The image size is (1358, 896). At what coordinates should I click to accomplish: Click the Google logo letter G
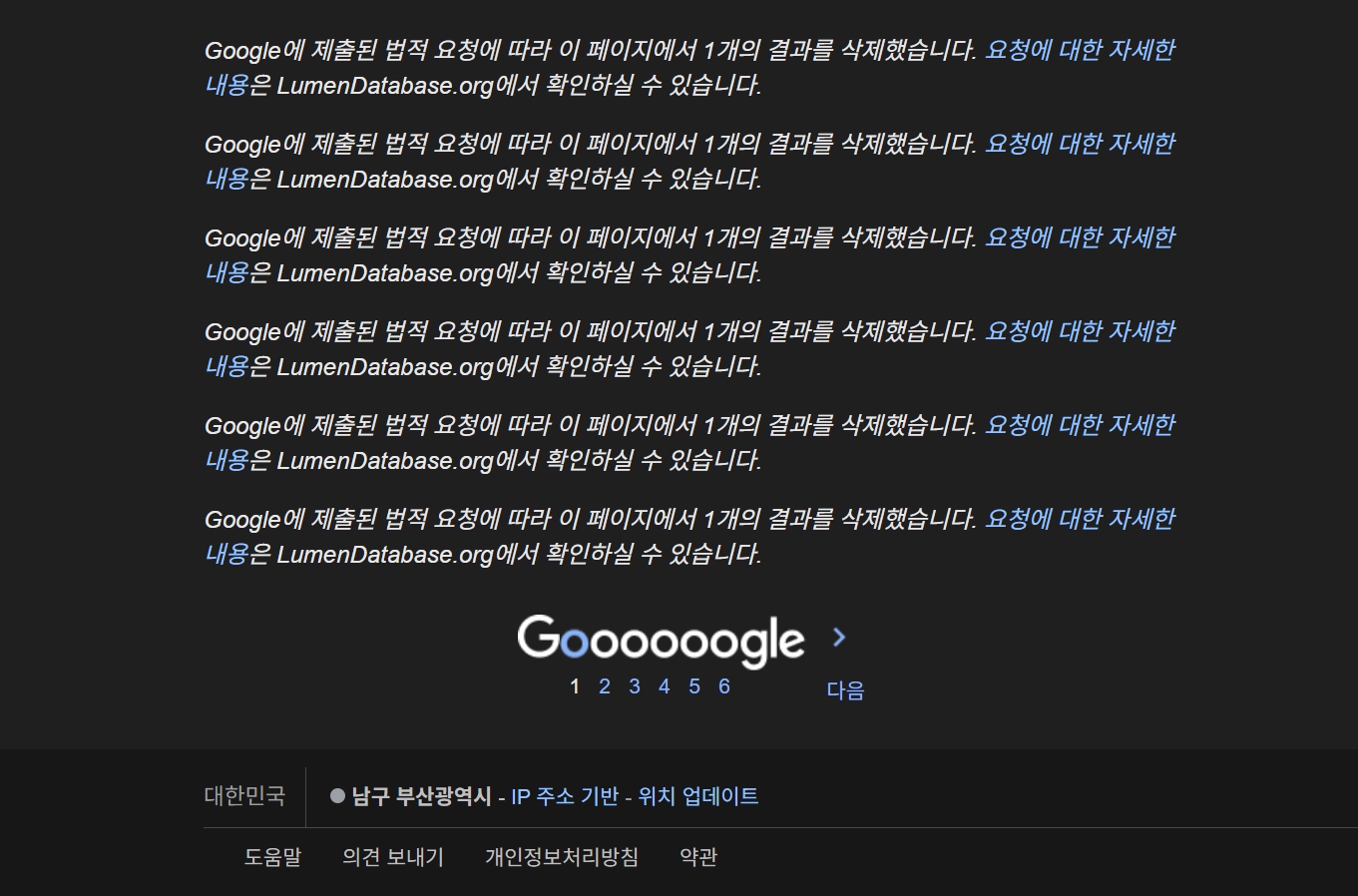[539, 638]
